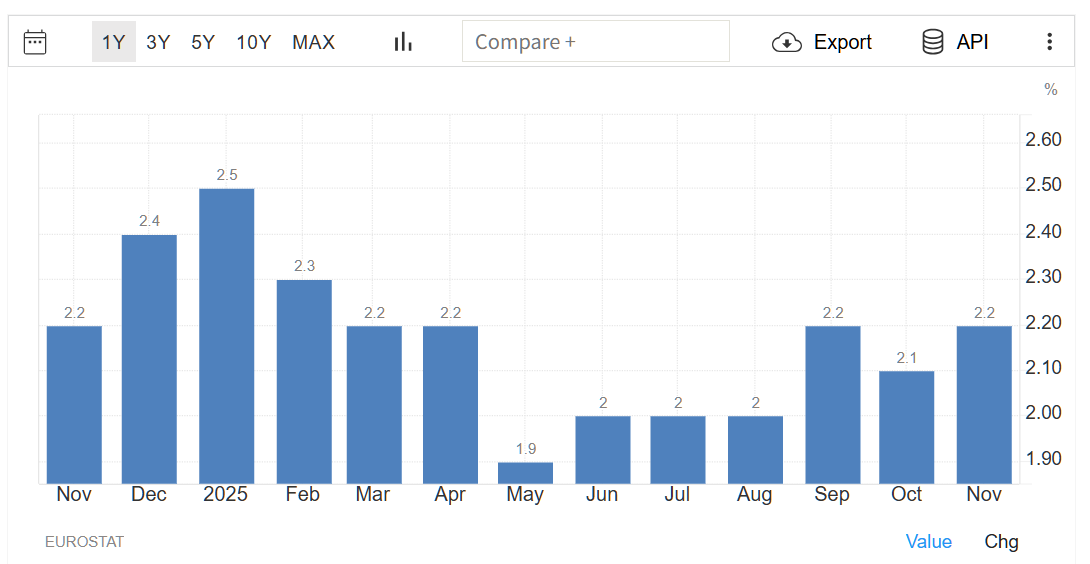This screenshot has height=564, width=1090.
Task: Toggle the Chg view
Action: [1001, 541]
